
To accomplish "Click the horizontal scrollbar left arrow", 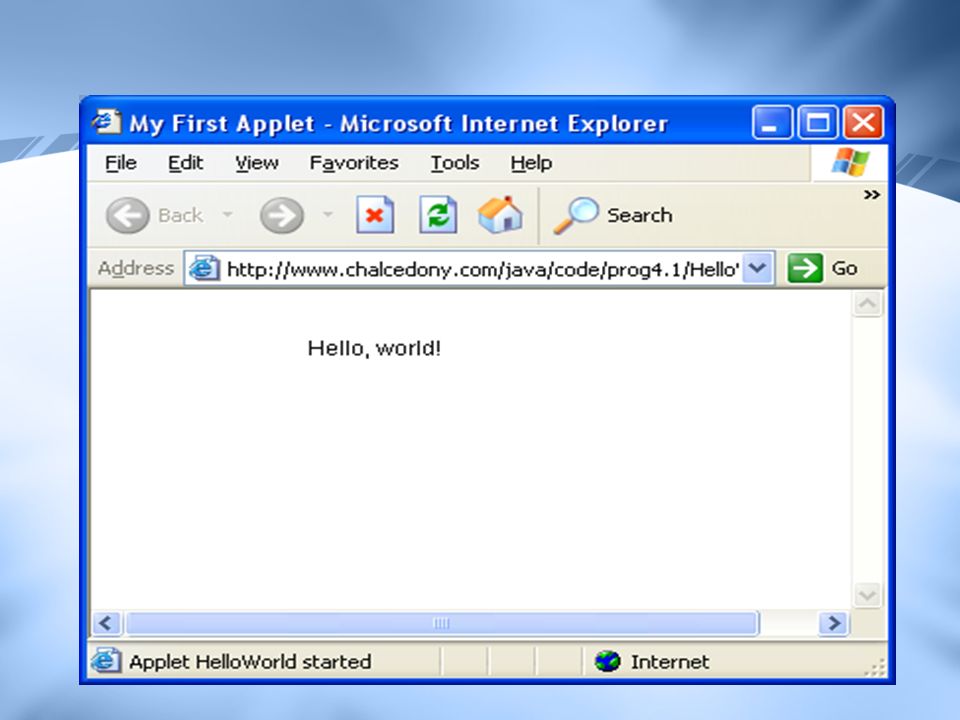I will (107, 623).
